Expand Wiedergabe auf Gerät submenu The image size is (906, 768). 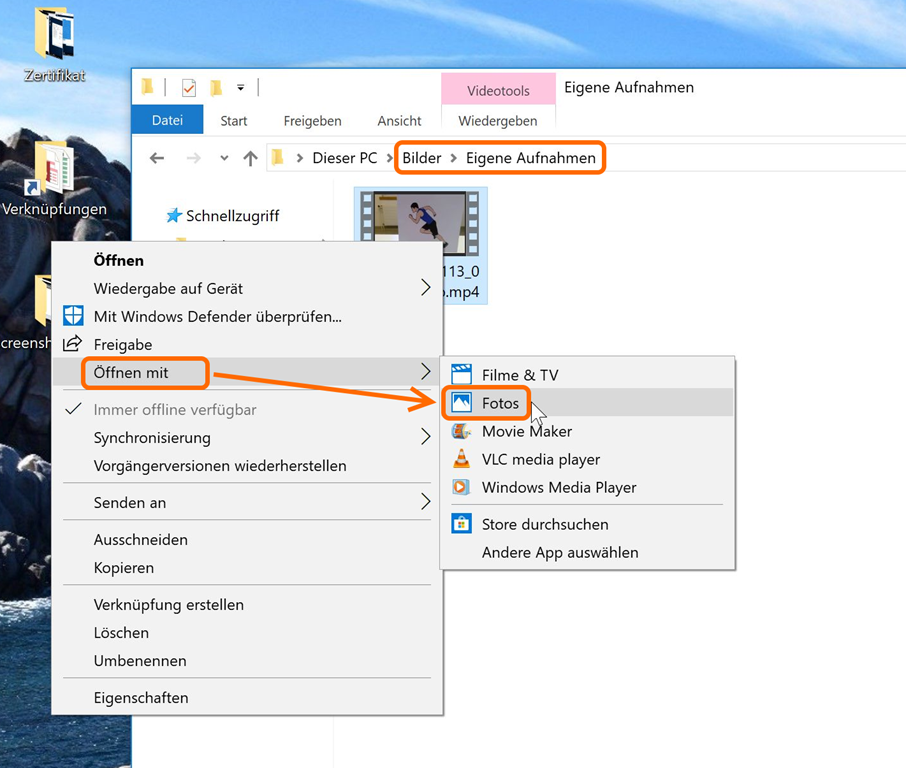point(425,288)
